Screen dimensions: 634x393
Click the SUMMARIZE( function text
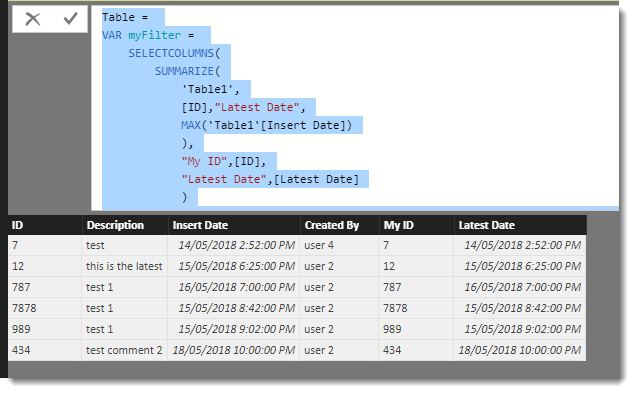[x=188, y=72]
